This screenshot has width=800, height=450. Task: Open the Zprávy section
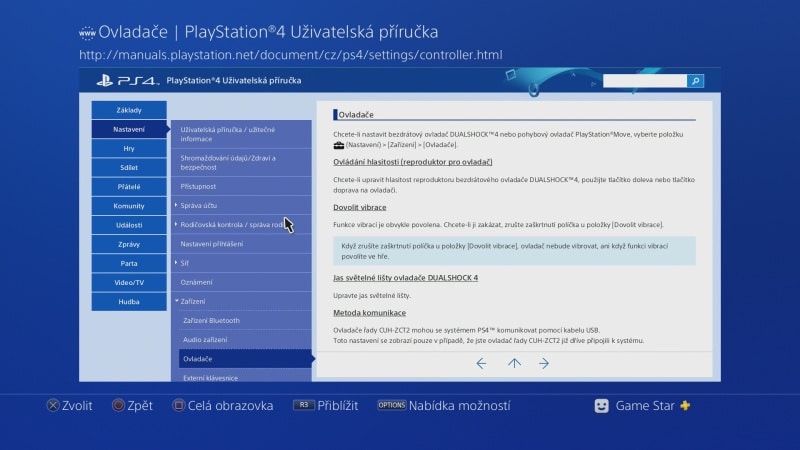point(129,244)
